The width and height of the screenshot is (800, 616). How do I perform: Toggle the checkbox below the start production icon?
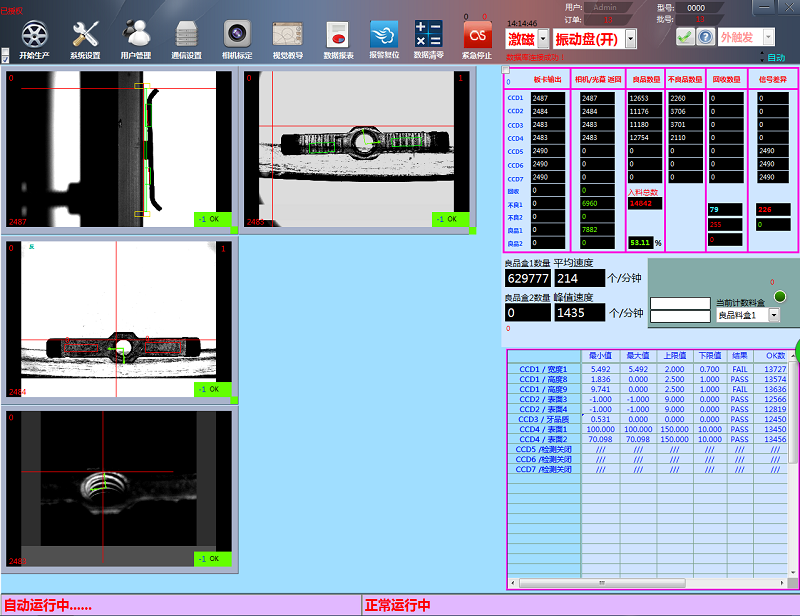pos(6,59)
